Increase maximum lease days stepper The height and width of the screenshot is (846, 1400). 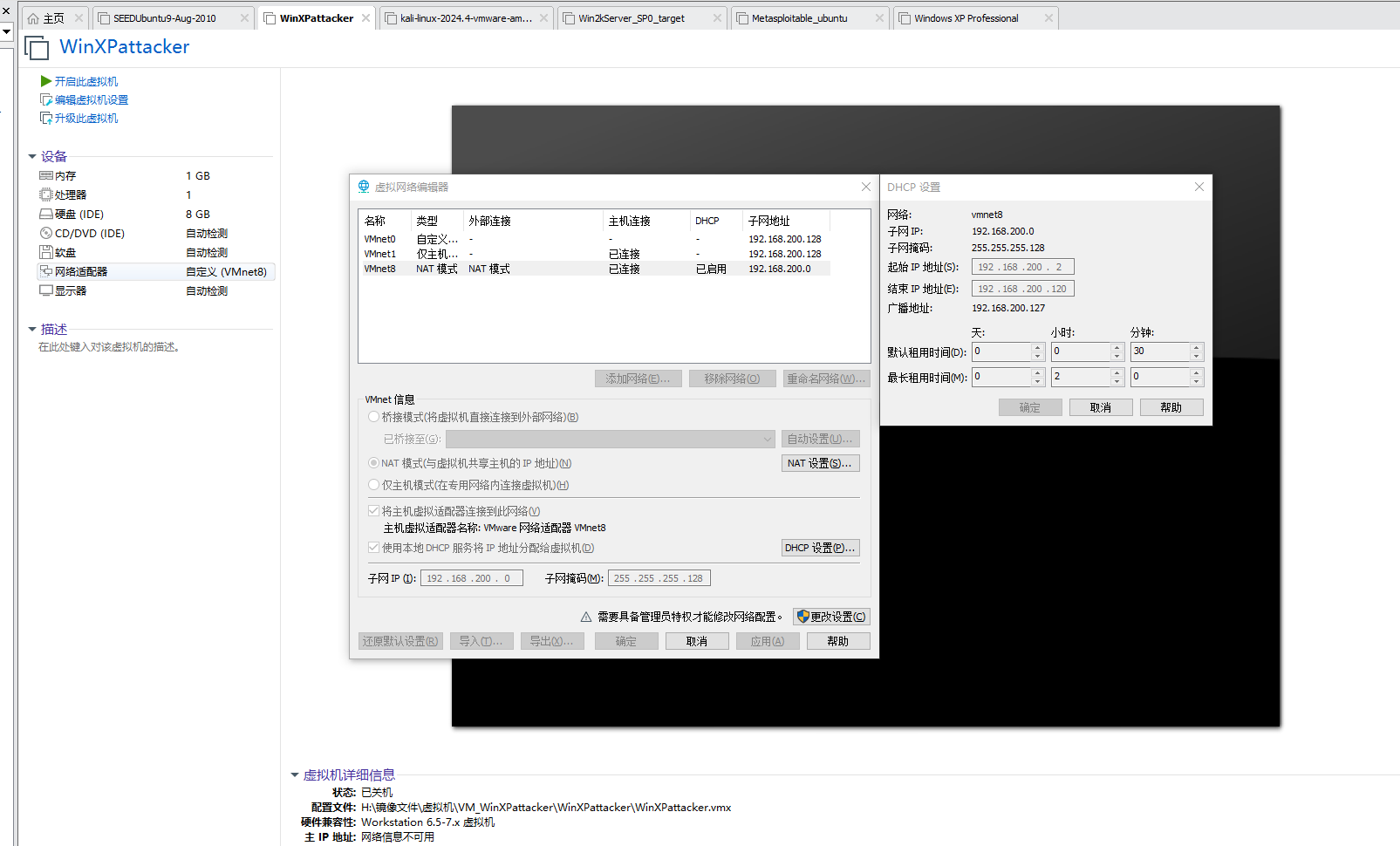tap(1038, 372)
